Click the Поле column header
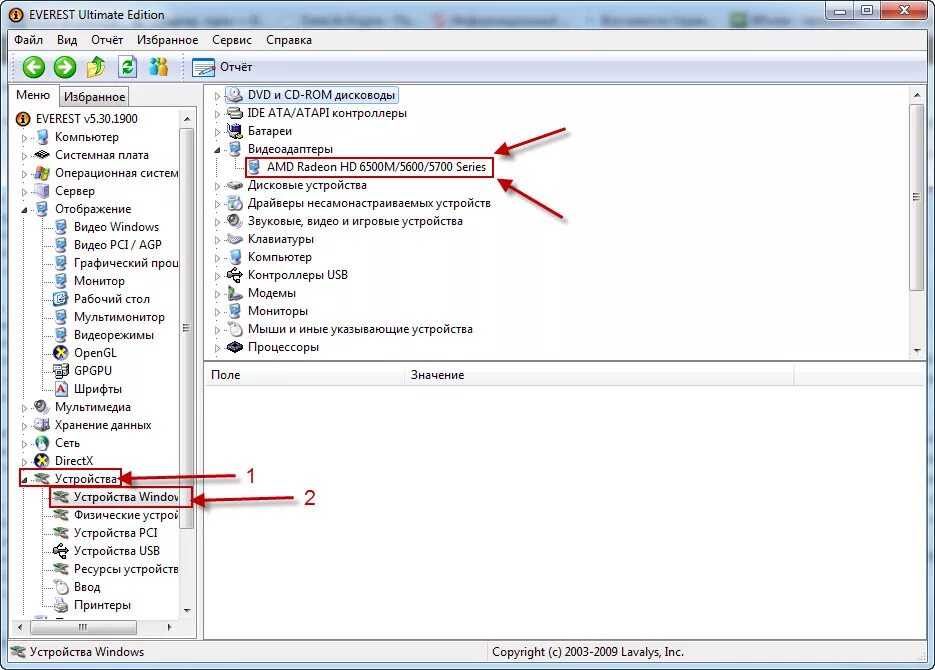The width and height of the screenshot is (935, 670). pyautogui.click(x=304, y=375)
